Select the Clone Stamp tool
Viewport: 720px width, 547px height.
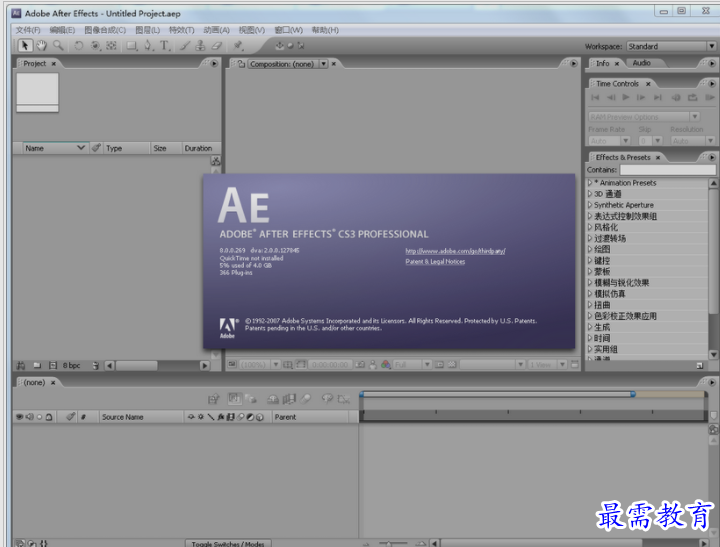click(x=200, y=45)
